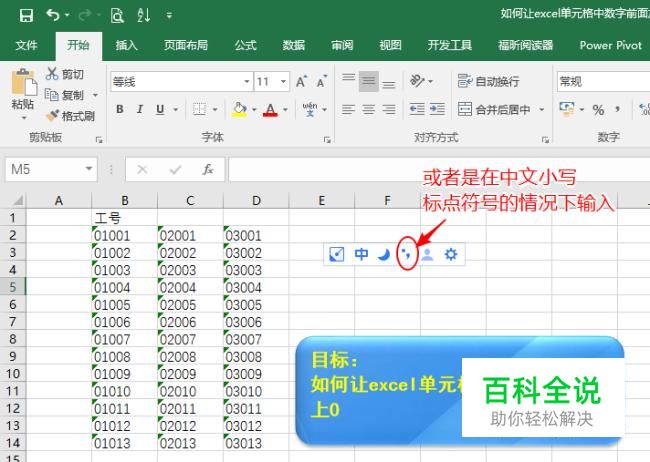Toggle Align Left

[x=348, y=109]
